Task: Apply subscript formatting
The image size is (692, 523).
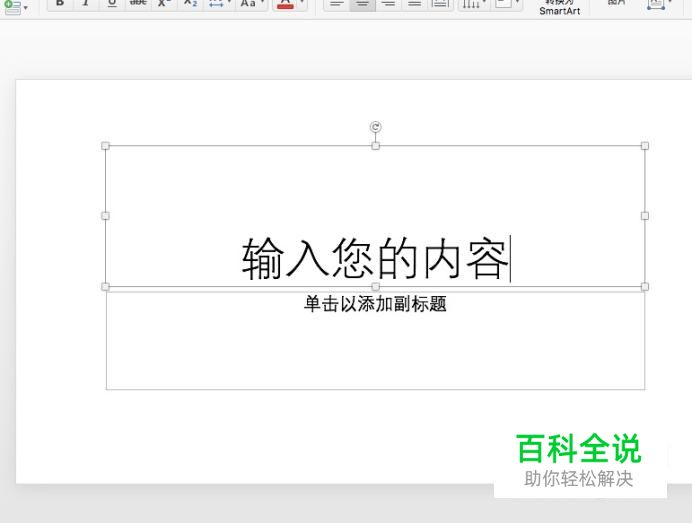Action: [x=190, y=4]
